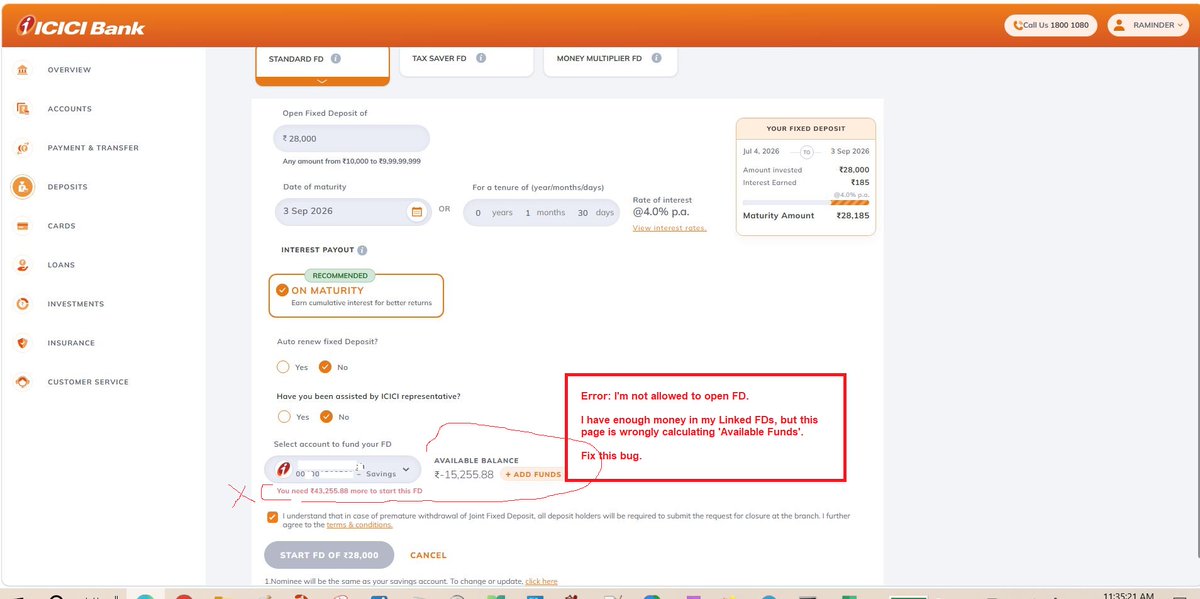Click the Money Multiplier FD info icon

[x=657, y=58]
